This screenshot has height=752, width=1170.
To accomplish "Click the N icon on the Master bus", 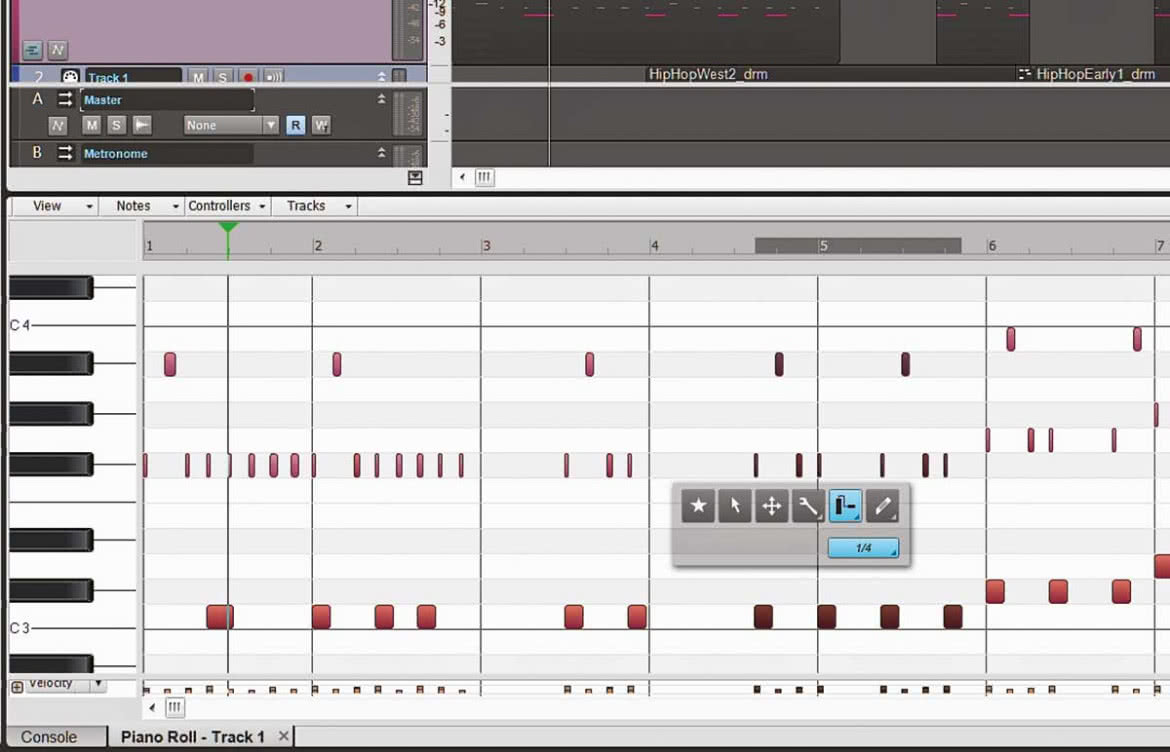I will coord(57,125).
